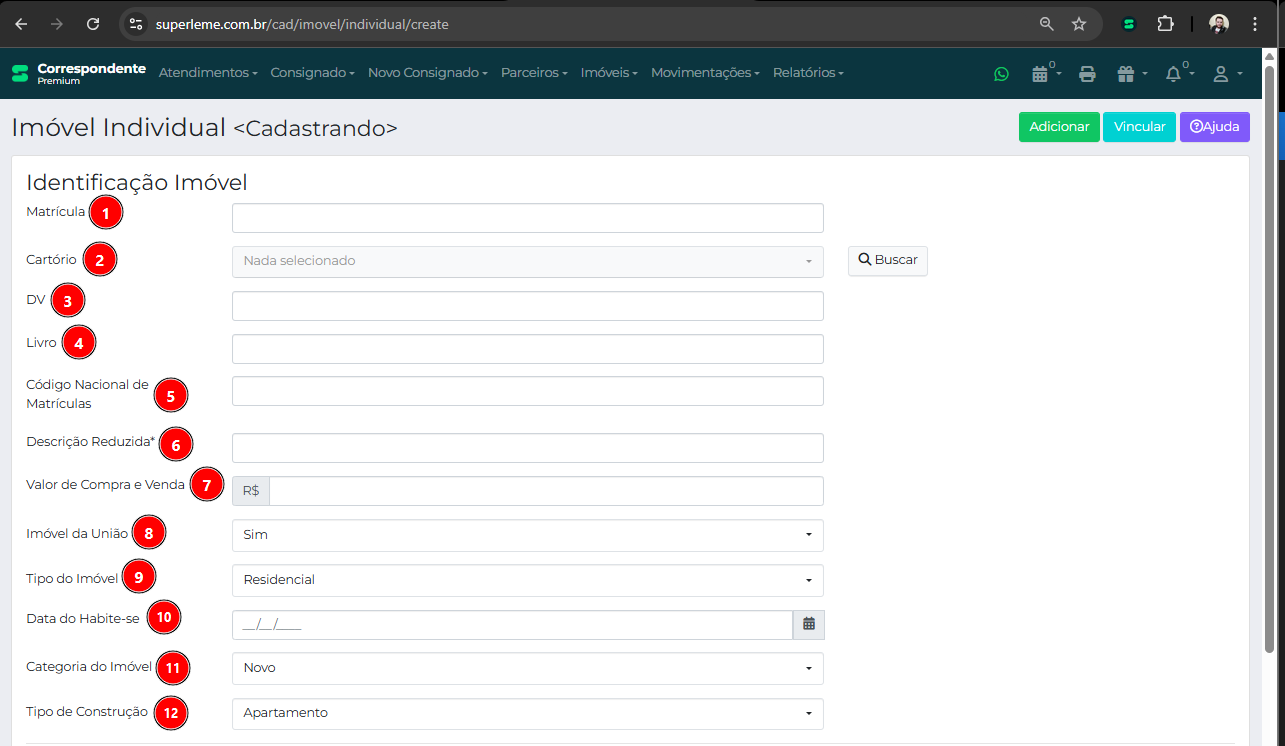The width and height of the screenshot is (1285, 746).
Task: Open the WhatsApp icon in navbar
Action: tap(1001, 74)
